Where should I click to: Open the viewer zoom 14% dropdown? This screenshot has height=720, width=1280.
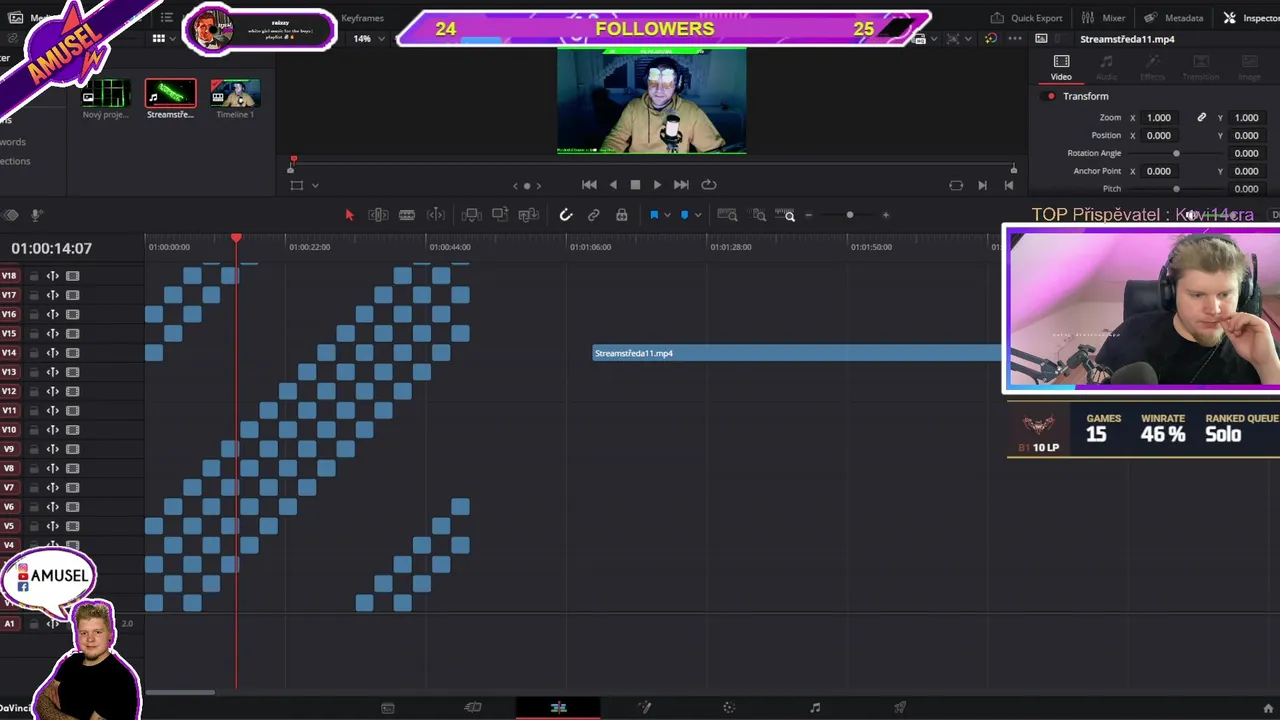pos(369,39)
